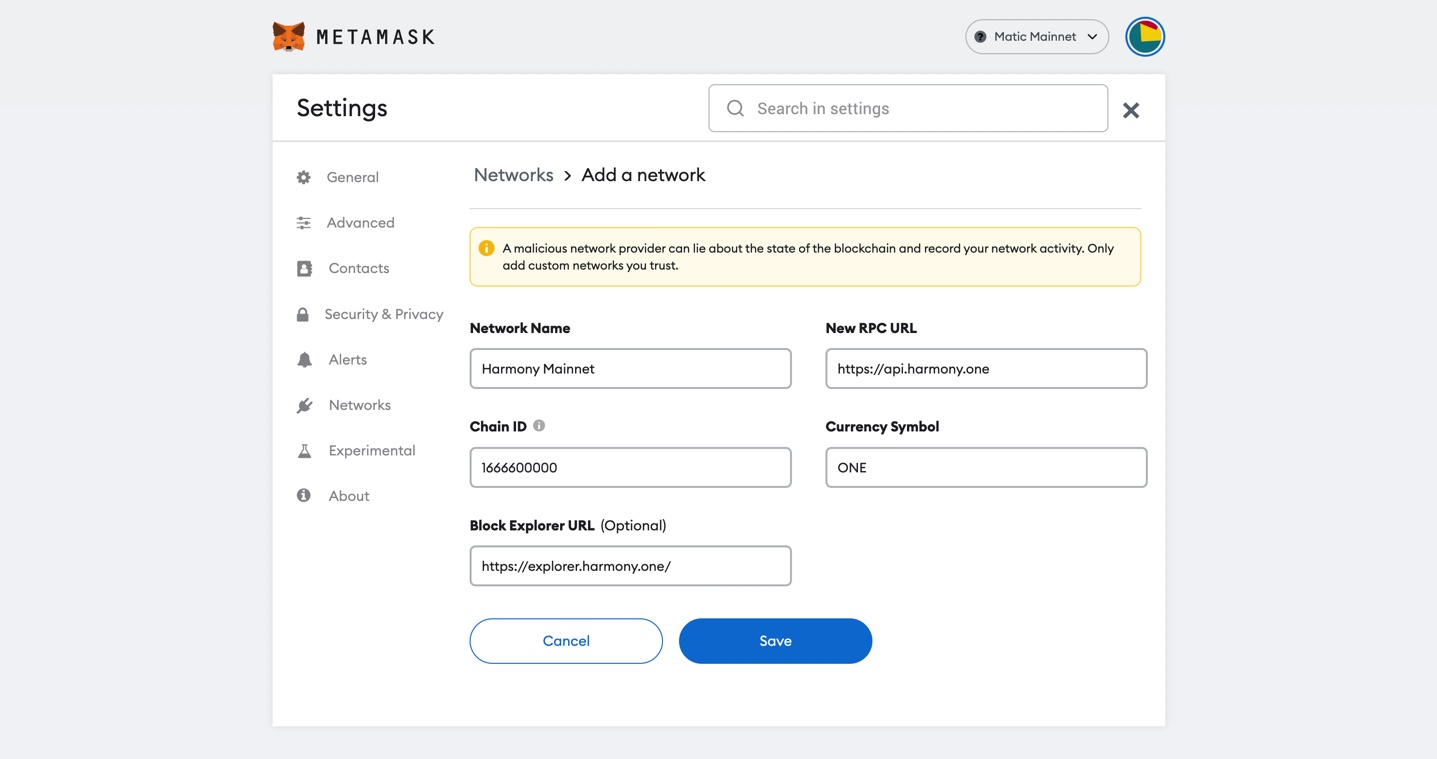The height and width of the screenshot is (759, 1437).
Task: Click the Security & Privacy lock icon
Action: coord(303,314)
